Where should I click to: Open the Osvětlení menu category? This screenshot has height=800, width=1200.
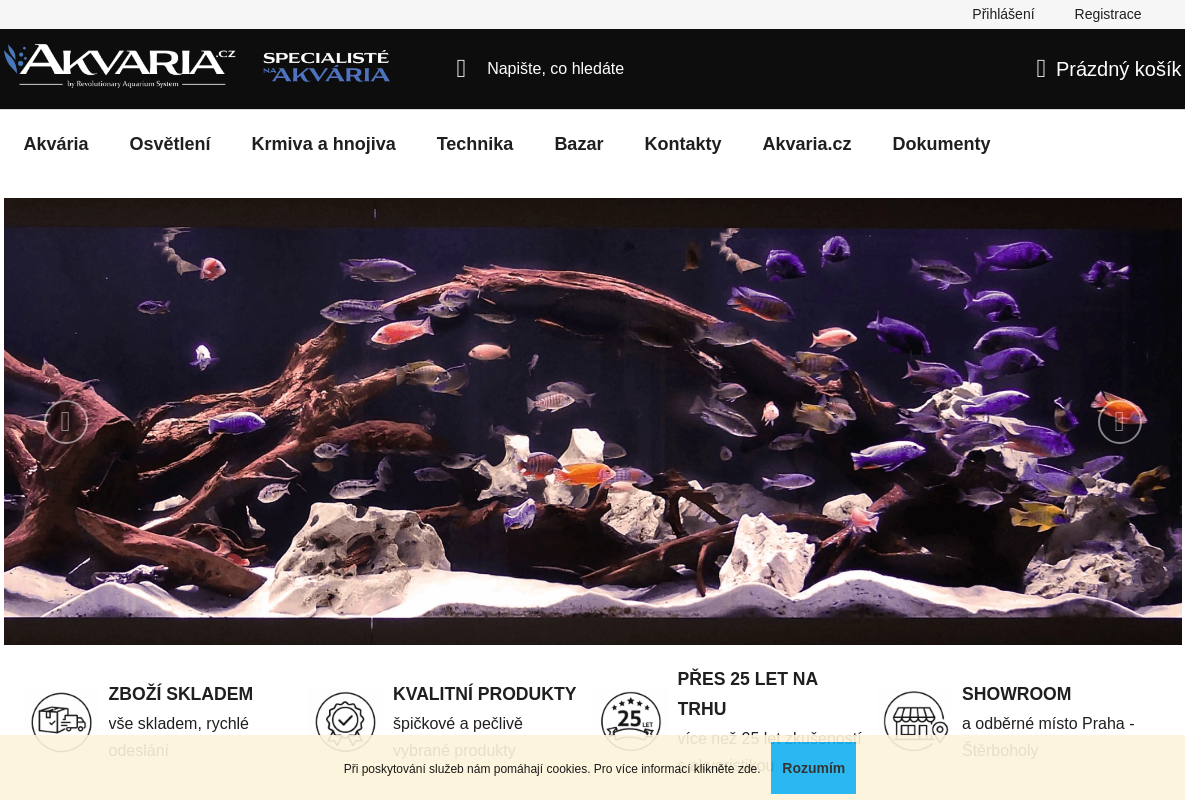[x=170, y=144]
